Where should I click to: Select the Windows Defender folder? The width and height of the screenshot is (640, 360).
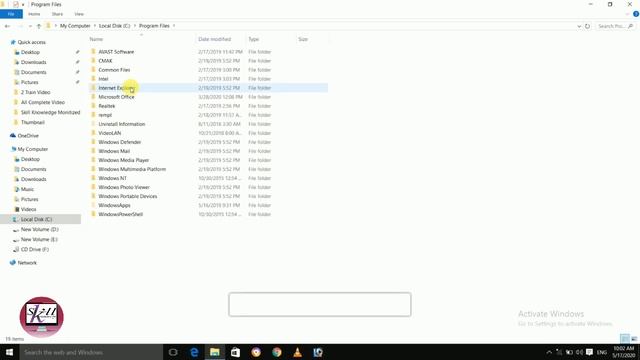click(120, 142)
